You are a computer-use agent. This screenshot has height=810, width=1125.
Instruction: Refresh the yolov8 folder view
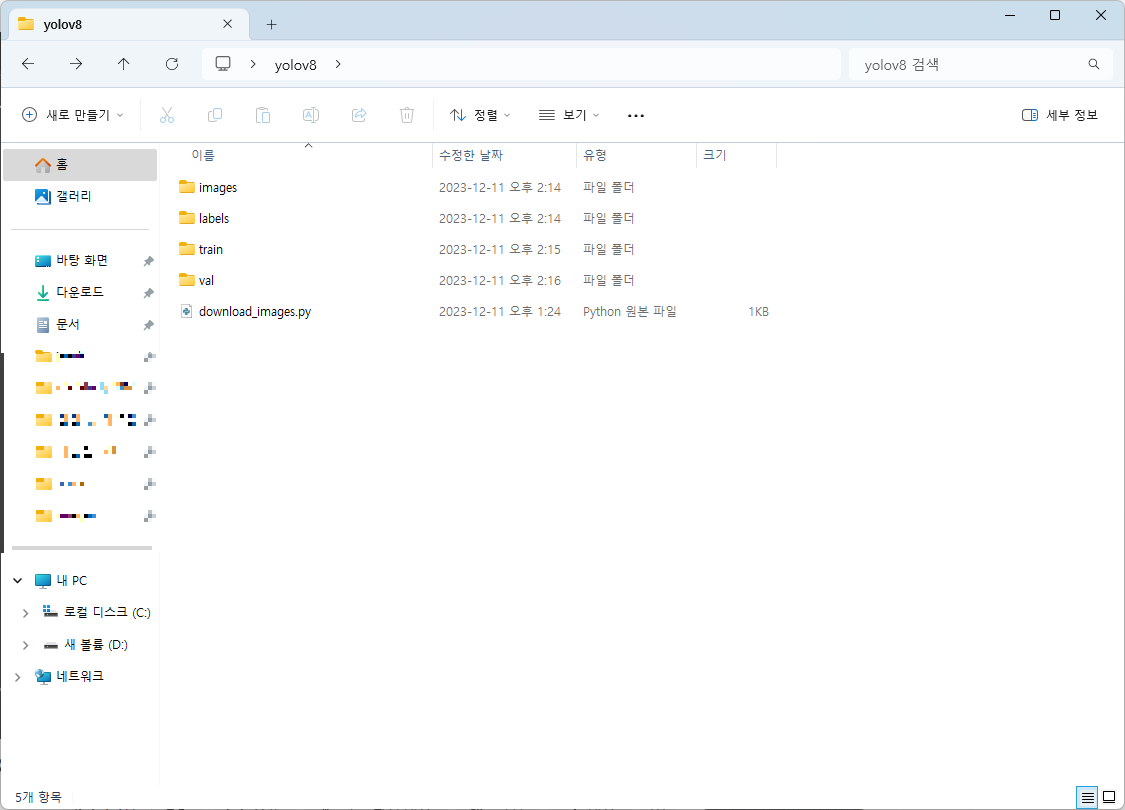(x=171, y=64)
